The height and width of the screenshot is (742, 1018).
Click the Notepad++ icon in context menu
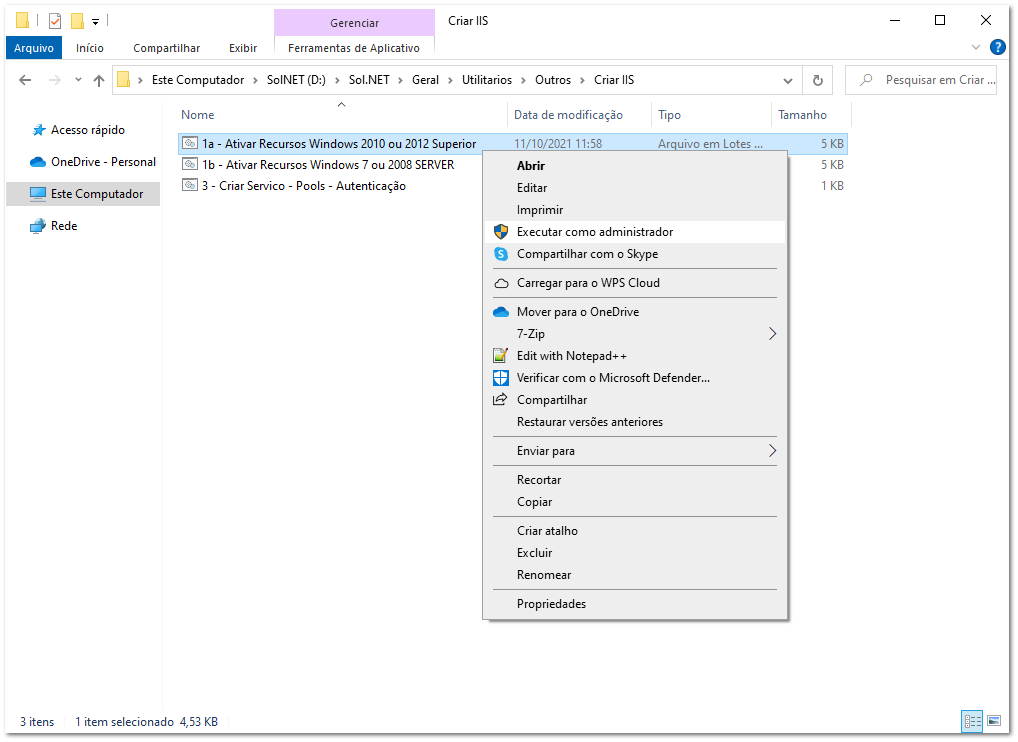click(x=501, y=356)
